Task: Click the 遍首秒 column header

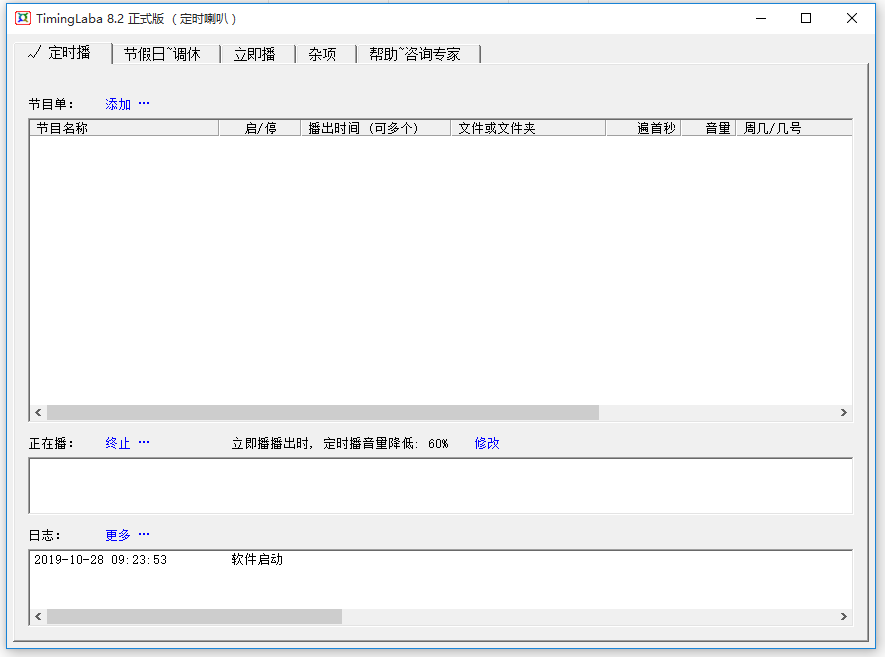Action: coord(644,128)
